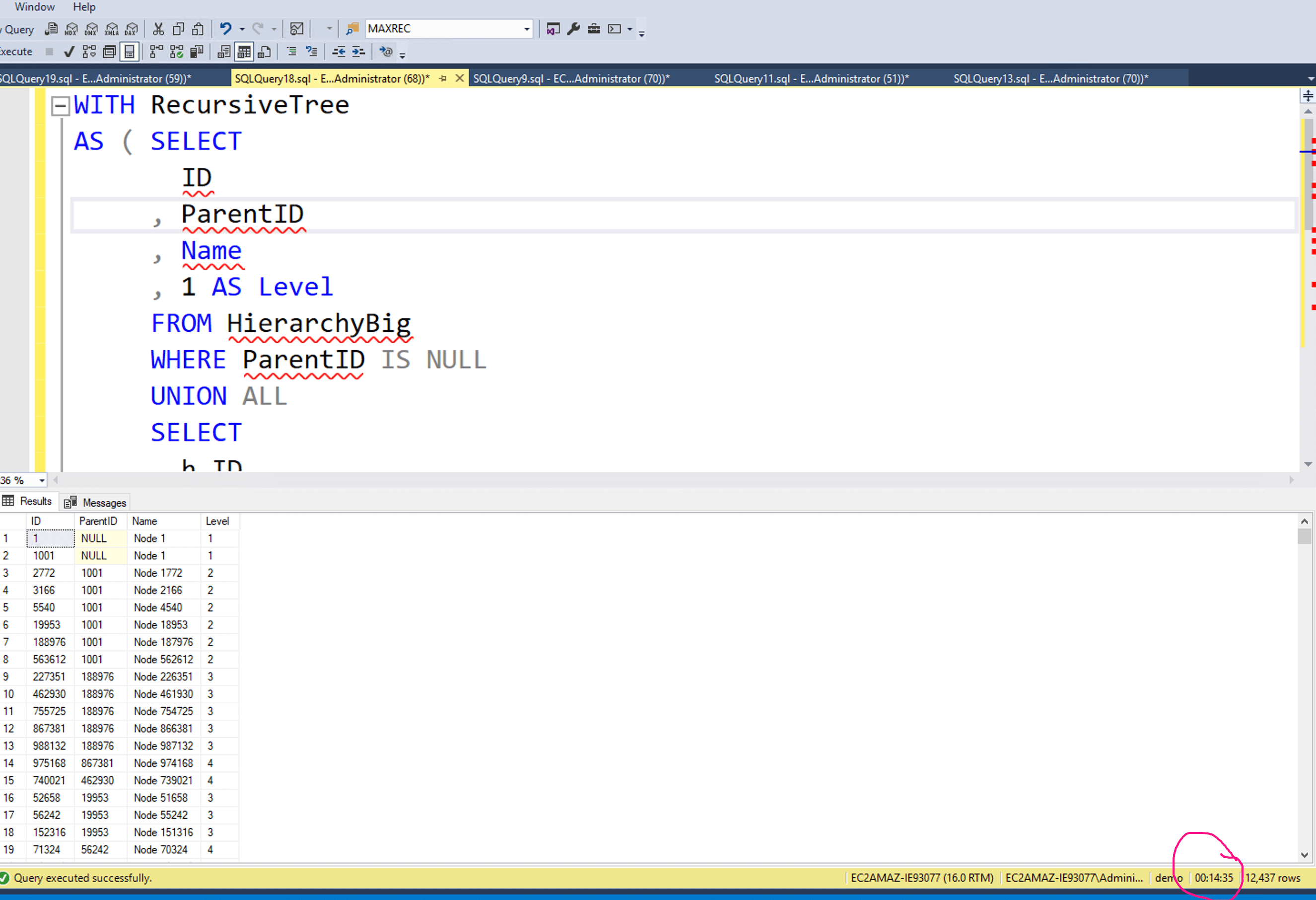Click the wrench Properties icon

[x=573, y=29]
